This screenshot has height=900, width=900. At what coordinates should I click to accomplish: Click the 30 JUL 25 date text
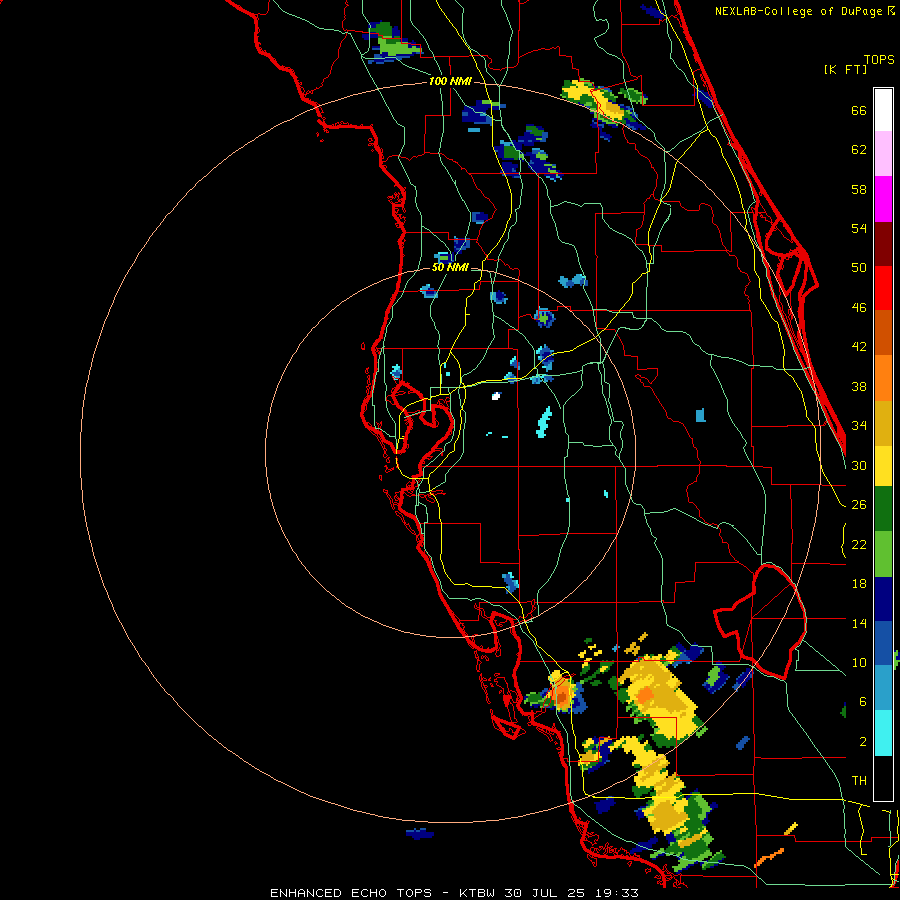point(544,893)
